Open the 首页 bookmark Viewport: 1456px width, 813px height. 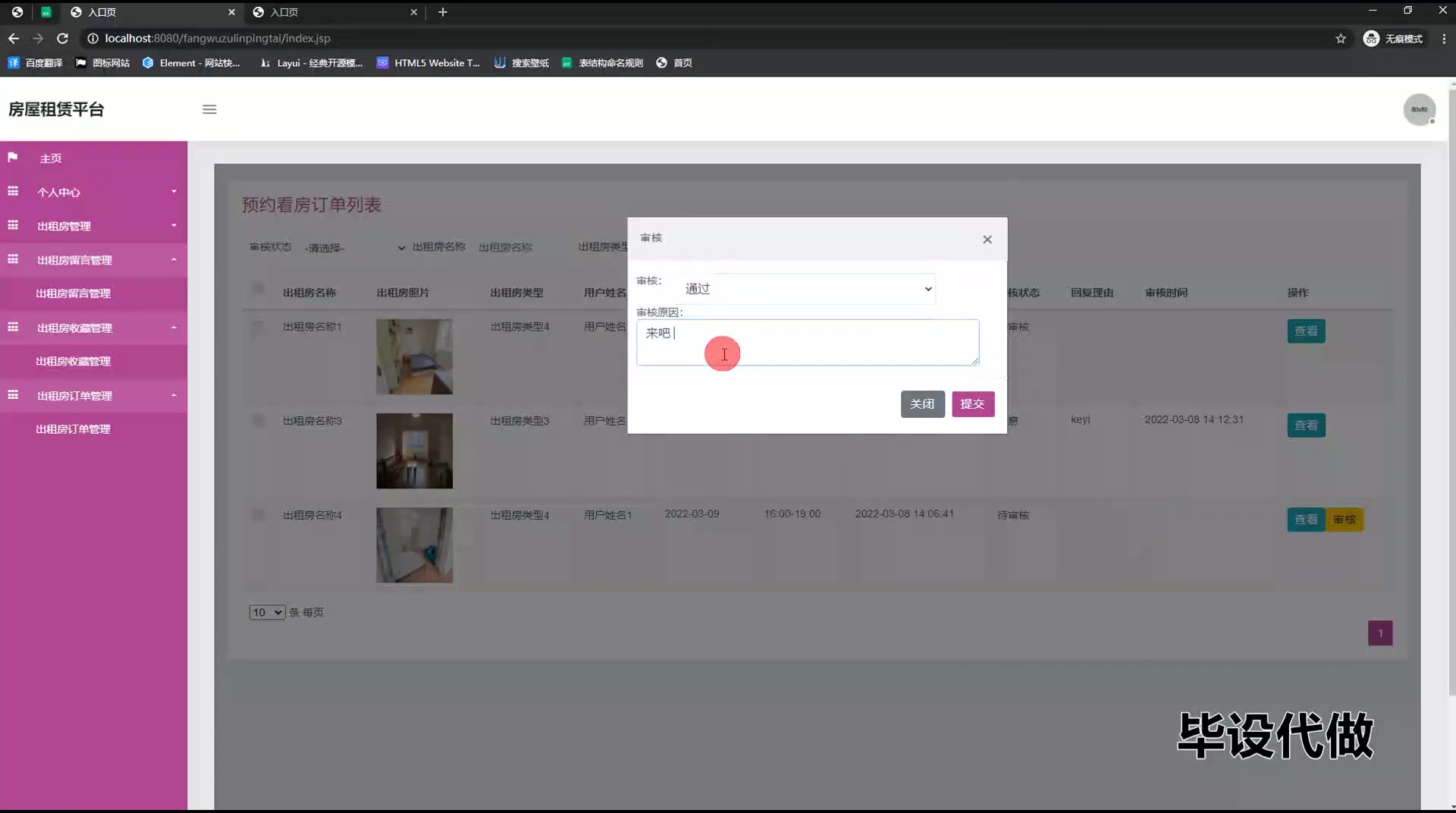(674, 63)
